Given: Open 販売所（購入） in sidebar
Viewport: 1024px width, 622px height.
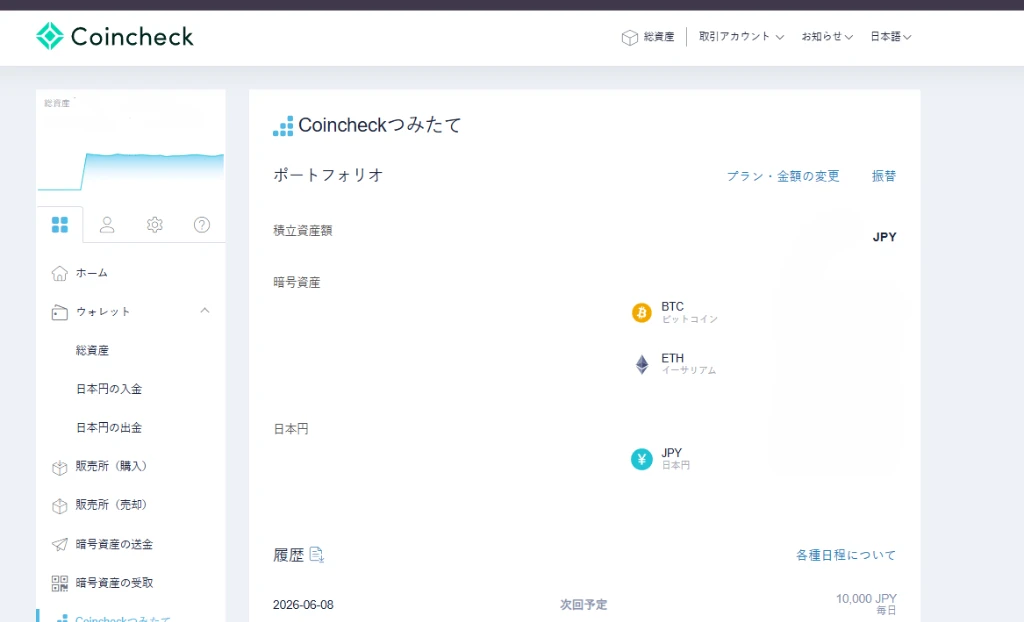Looking at the screenshot, I should tap(111, 466).
